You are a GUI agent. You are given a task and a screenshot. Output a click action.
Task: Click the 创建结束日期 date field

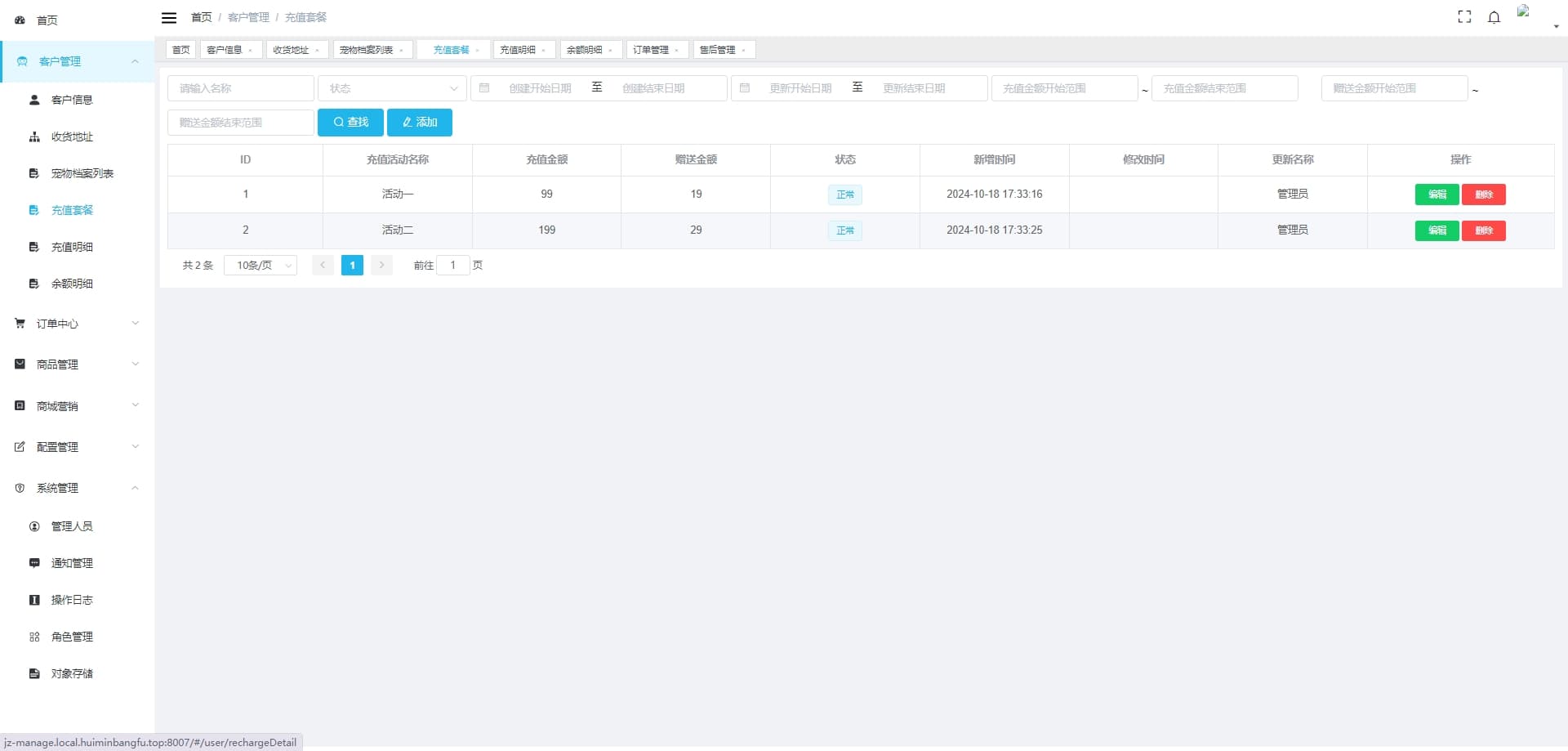point(653,88)
